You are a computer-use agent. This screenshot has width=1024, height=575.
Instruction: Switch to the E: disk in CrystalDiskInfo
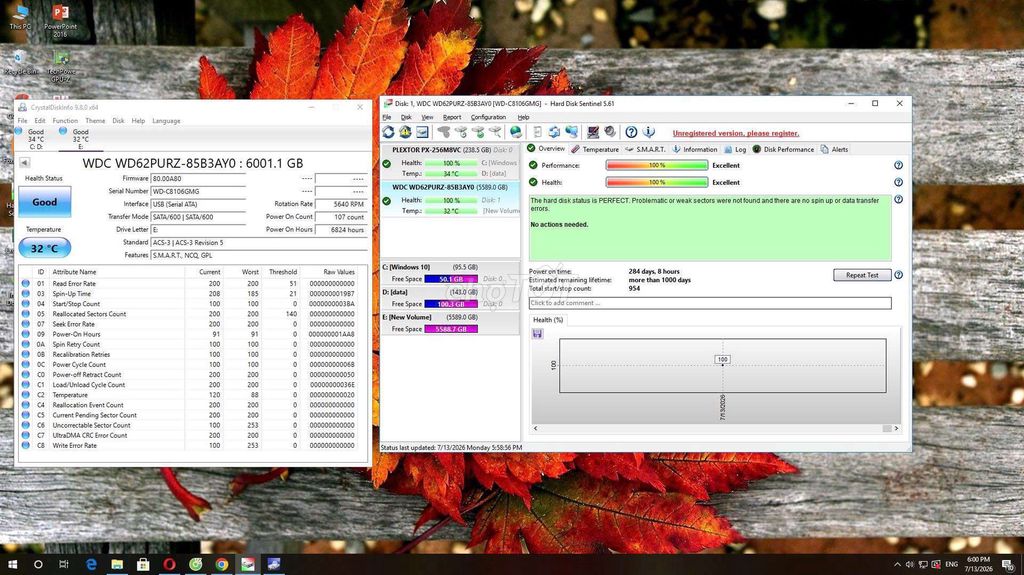80,139
